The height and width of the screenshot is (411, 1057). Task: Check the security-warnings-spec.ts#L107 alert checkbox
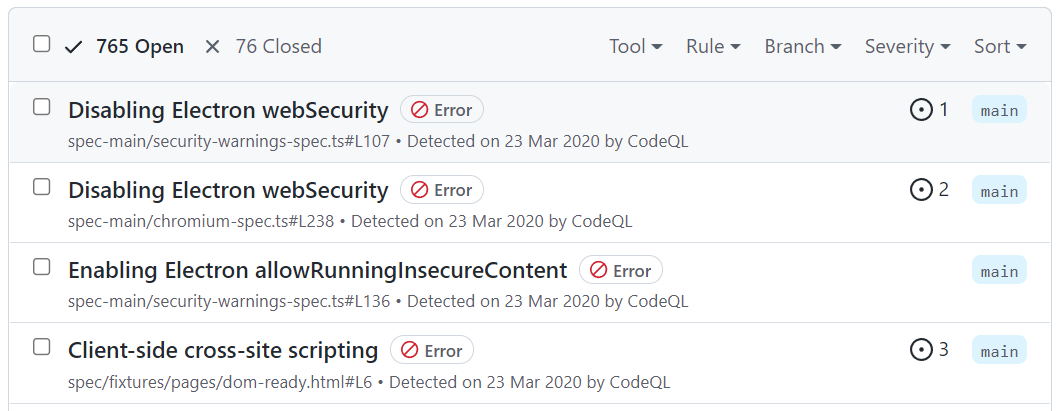tap(42, 106)
